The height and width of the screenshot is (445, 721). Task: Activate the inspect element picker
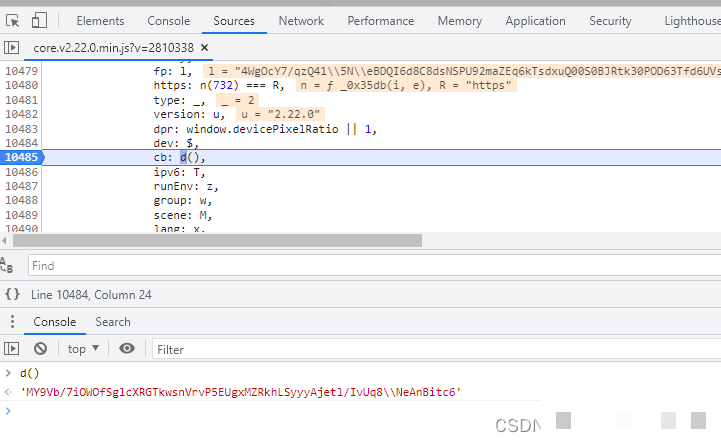click(12, 20)
